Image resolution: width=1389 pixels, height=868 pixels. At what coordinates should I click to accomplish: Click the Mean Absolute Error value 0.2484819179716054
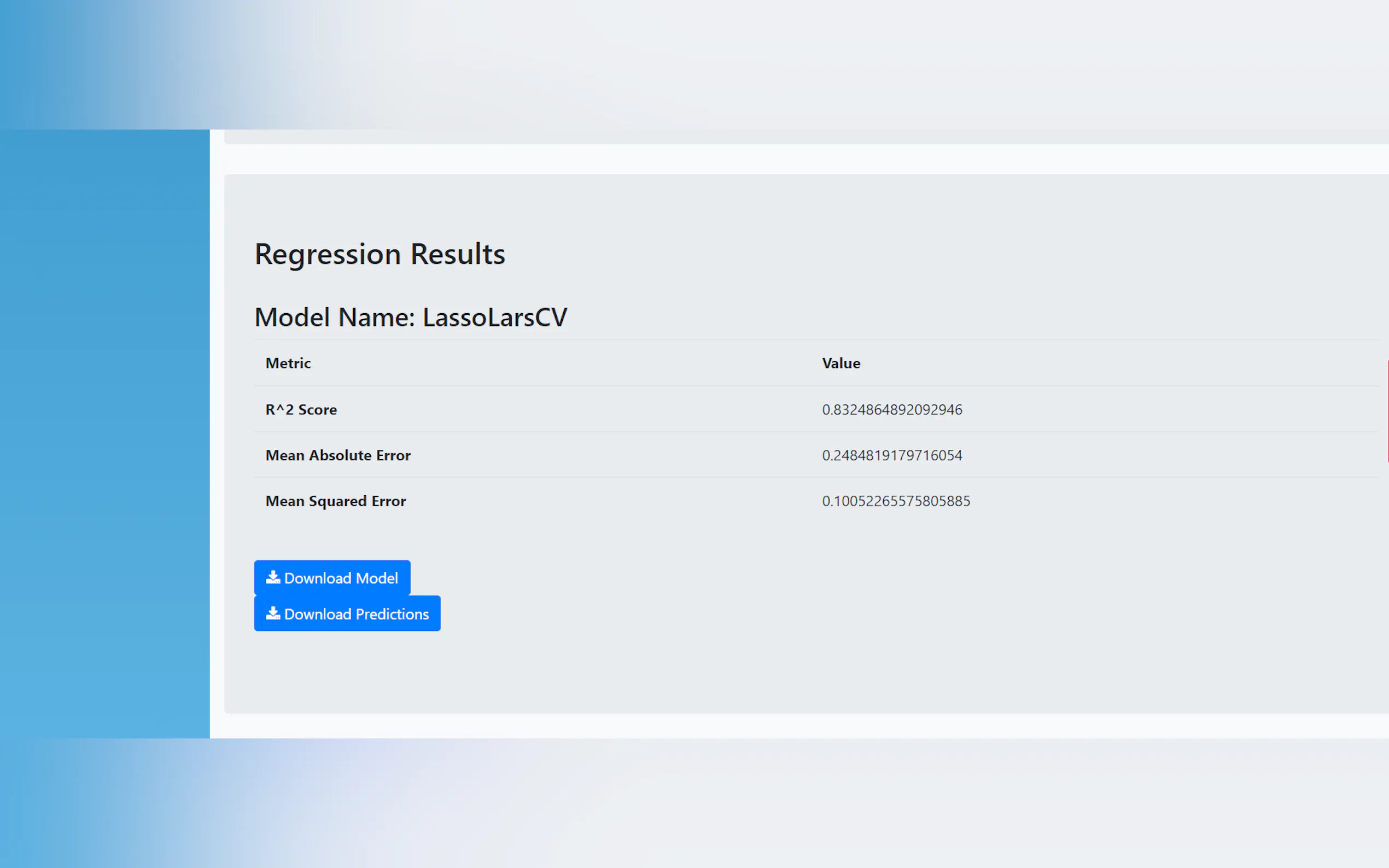892,455
